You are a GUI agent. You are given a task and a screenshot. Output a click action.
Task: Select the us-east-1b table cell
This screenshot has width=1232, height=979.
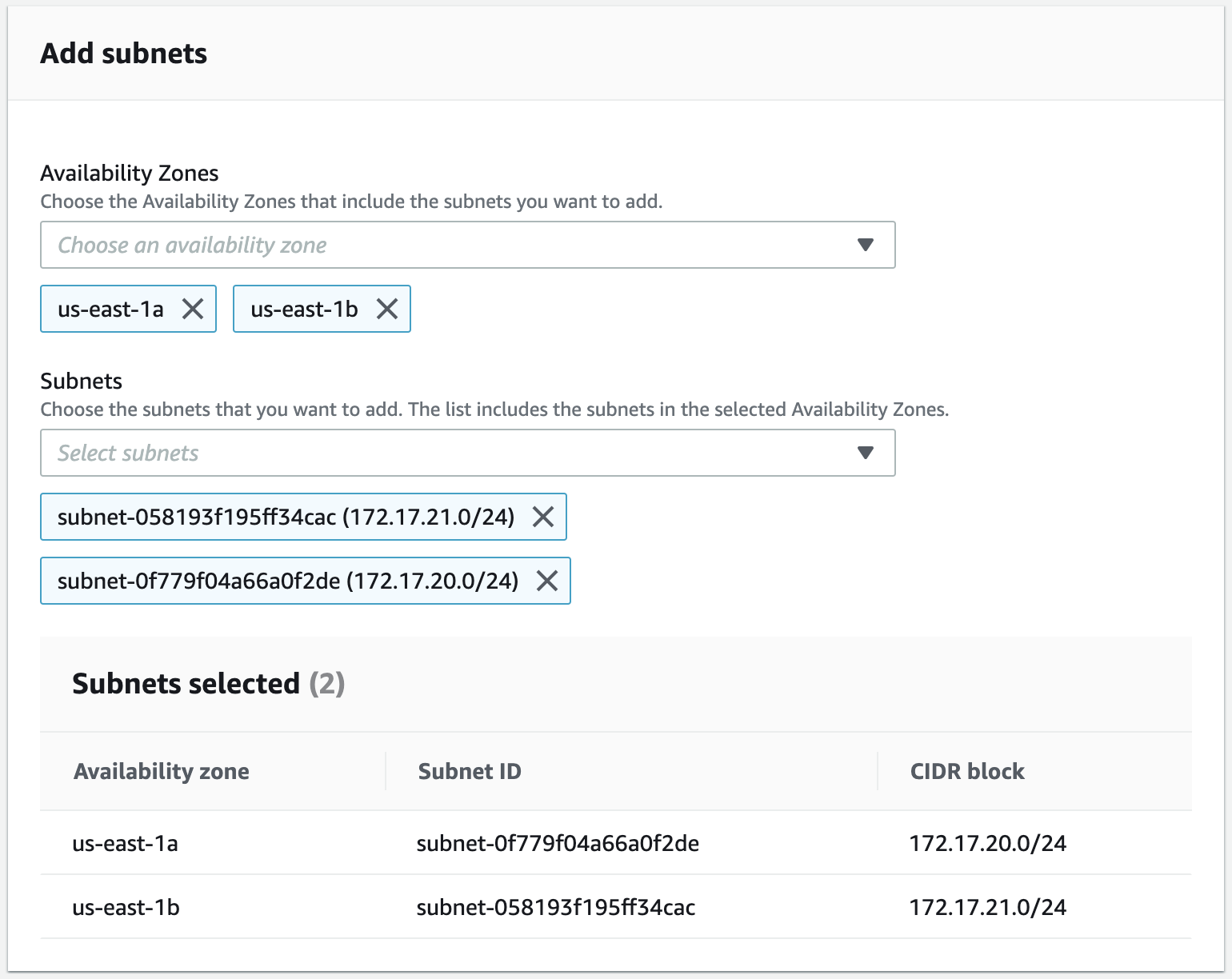click(x=126, y=907)
